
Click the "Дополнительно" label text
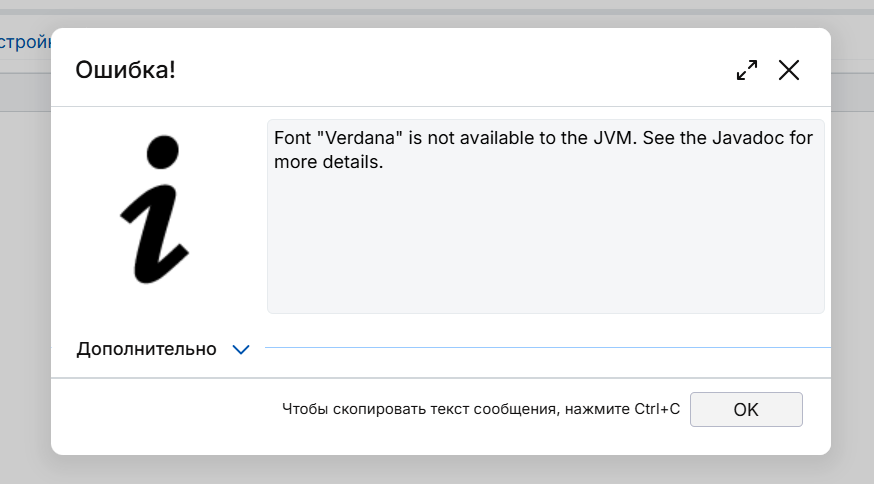[x=146, y=349]
